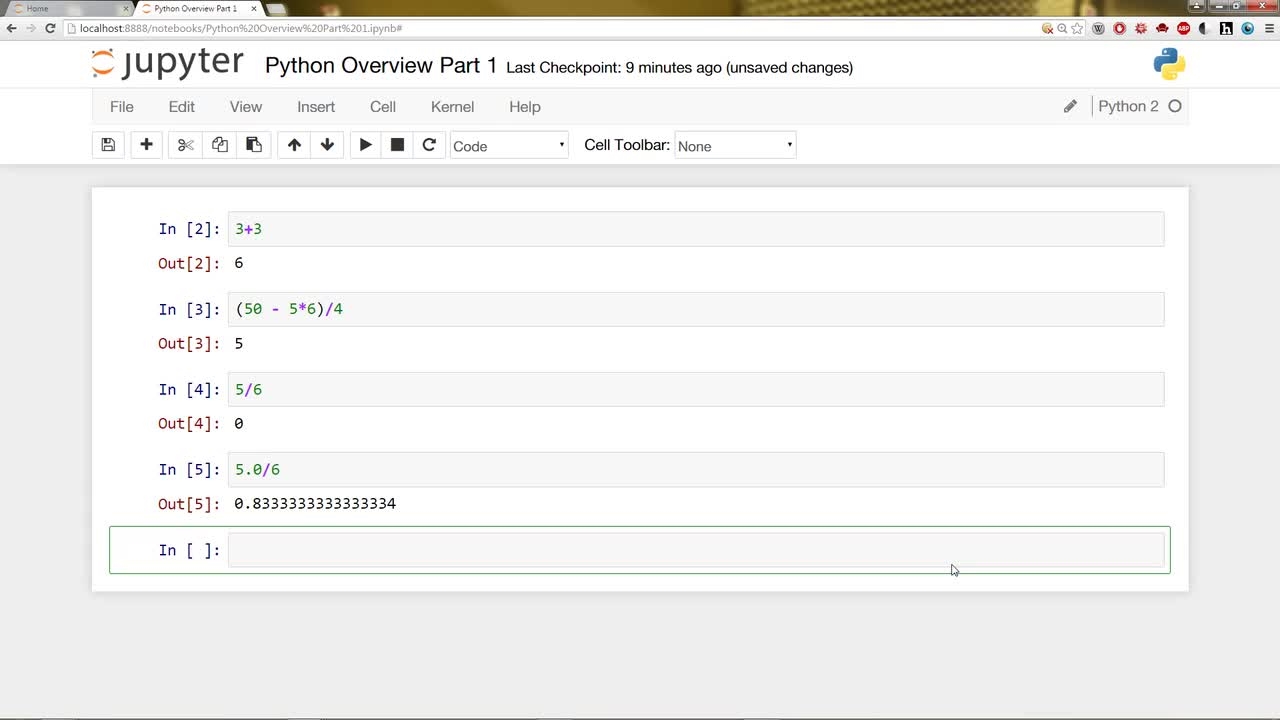Rename notebook title Python Overview Part 1
This screenshot has height=720, width=1280.
coord(381,66)
